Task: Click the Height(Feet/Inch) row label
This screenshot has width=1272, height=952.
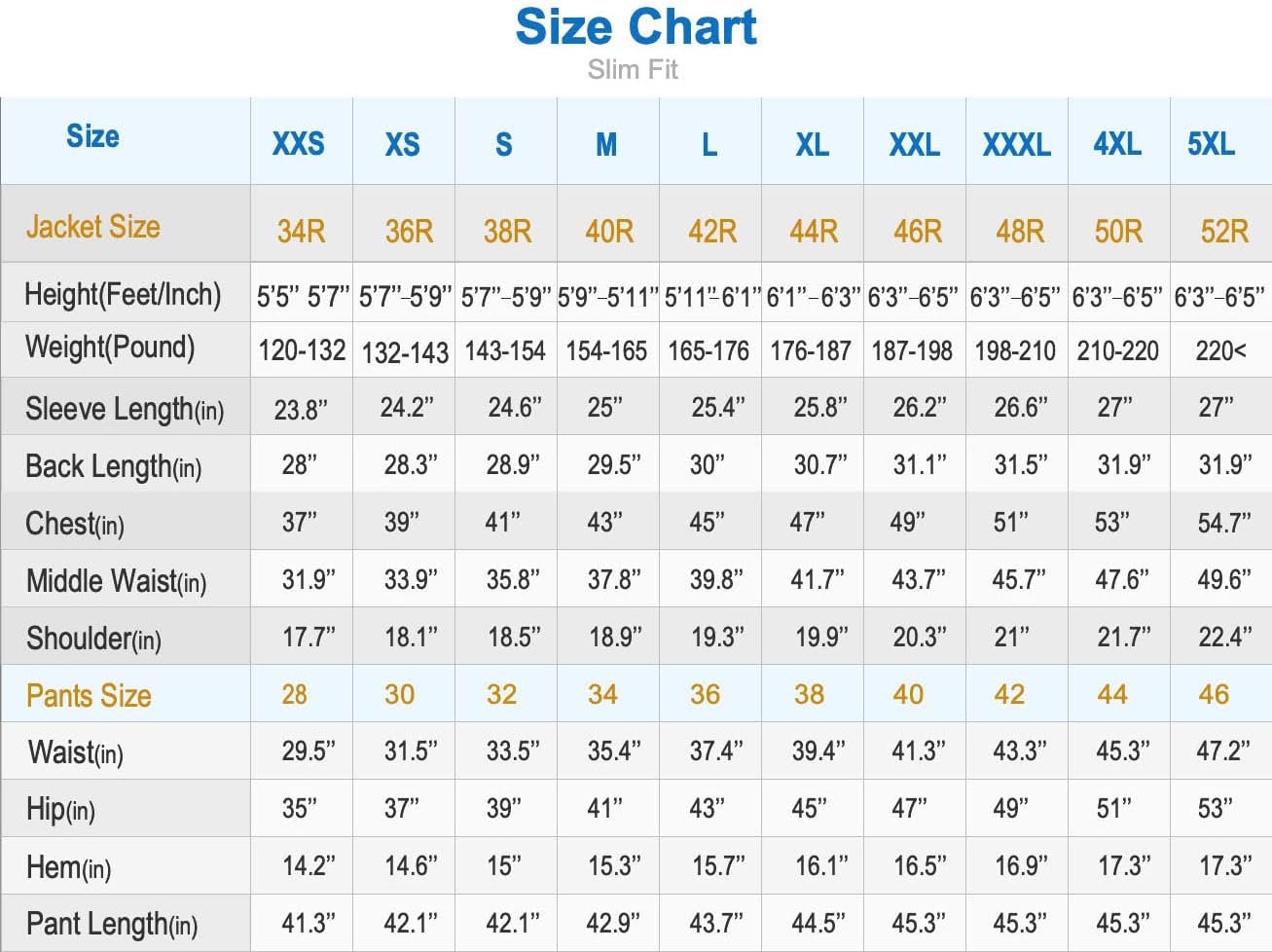Action: click(x=123, y=294)
